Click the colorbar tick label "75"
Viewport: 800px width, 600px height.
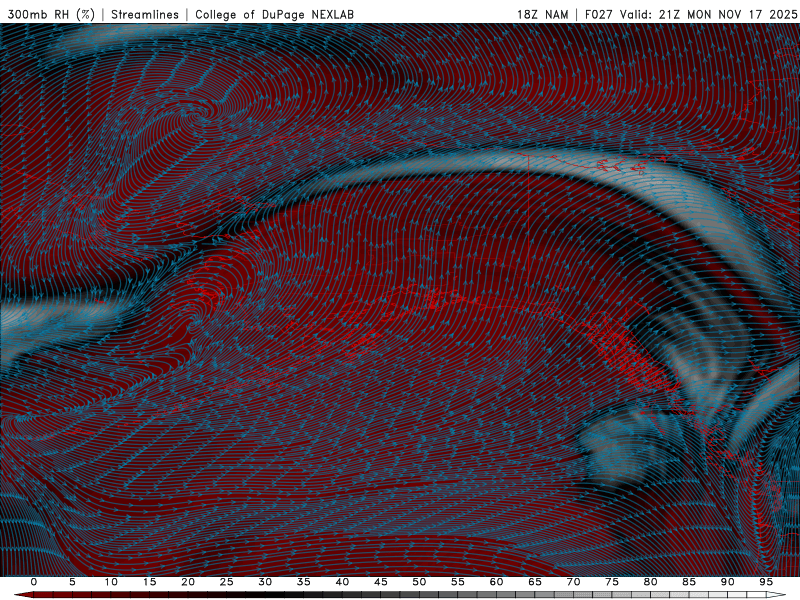[611, 582]
